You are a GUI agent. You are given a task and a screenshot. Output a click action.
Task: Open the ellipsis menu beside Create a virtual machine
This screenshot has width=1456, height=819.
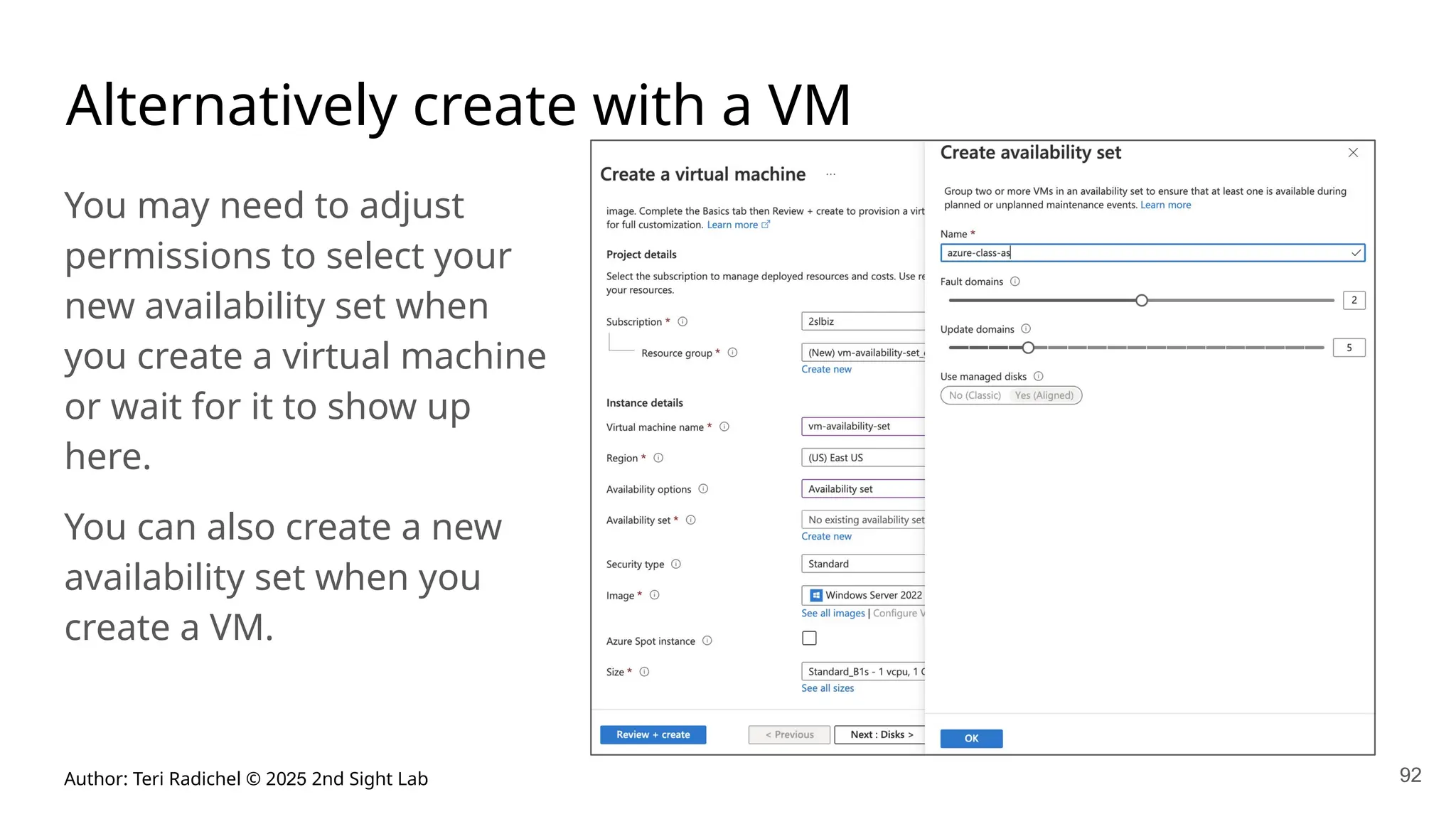click(x=830, y=175)
